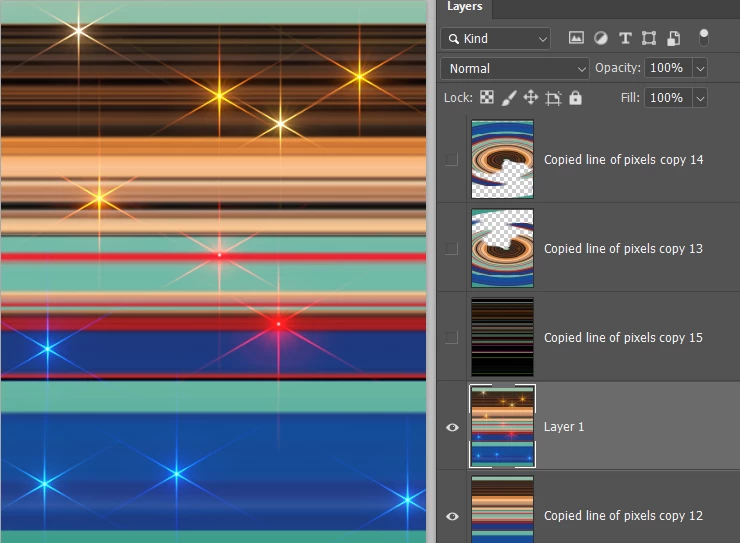Lock image pixels brush icon
The image size is (740, 543).
508,98
